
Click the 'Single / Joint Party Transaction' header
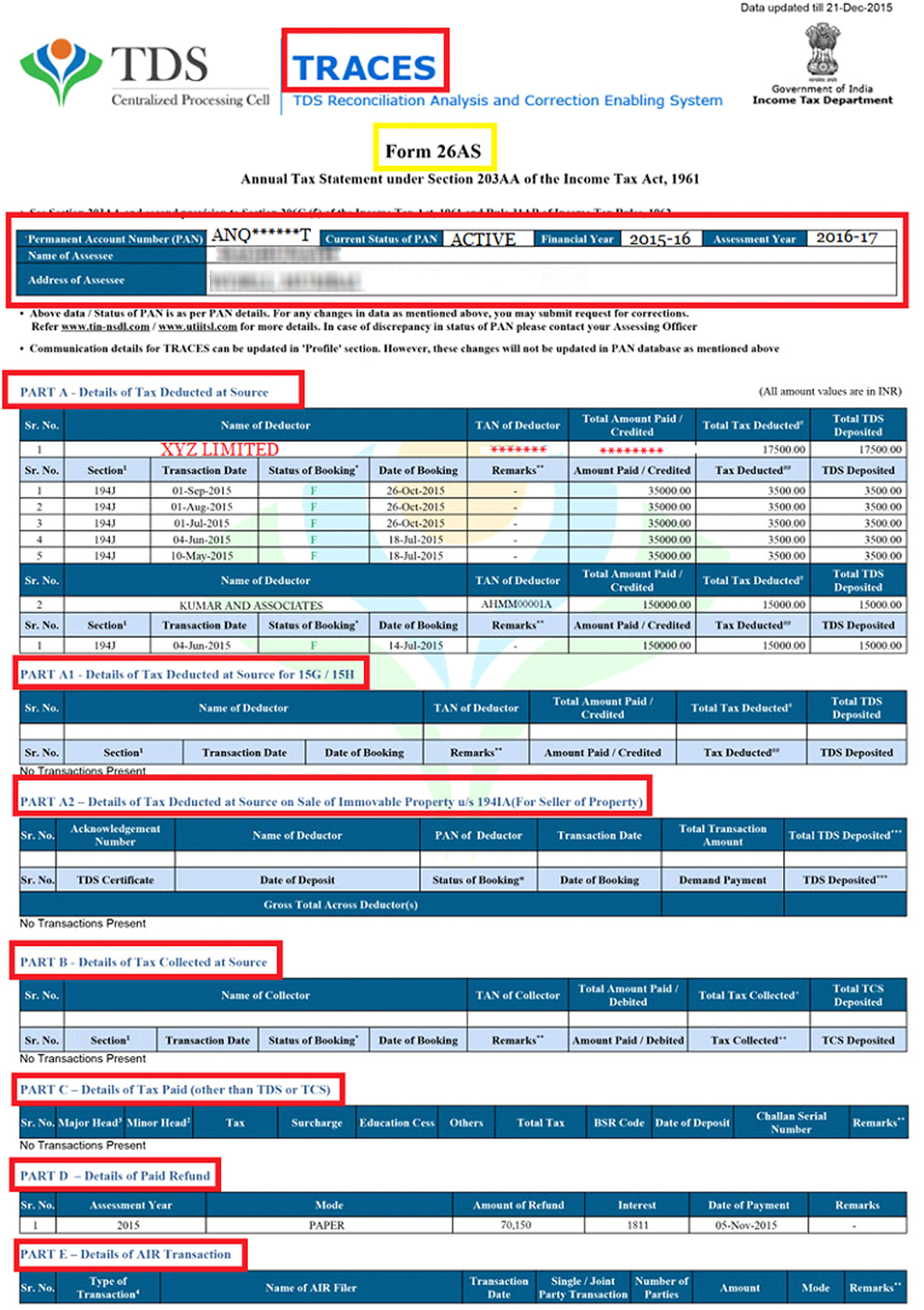tap(583, 1287)
